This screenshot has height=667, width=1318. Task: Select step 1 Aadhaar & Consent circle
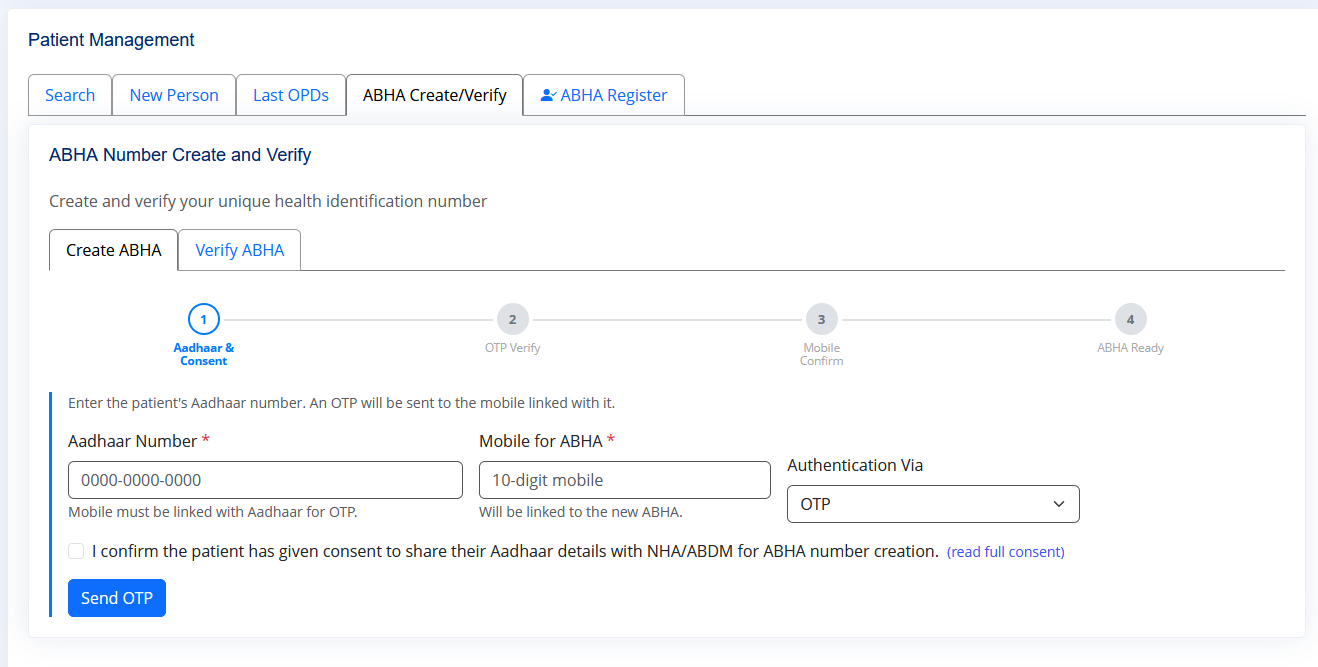pyautogui.click(x=204, y=320)
